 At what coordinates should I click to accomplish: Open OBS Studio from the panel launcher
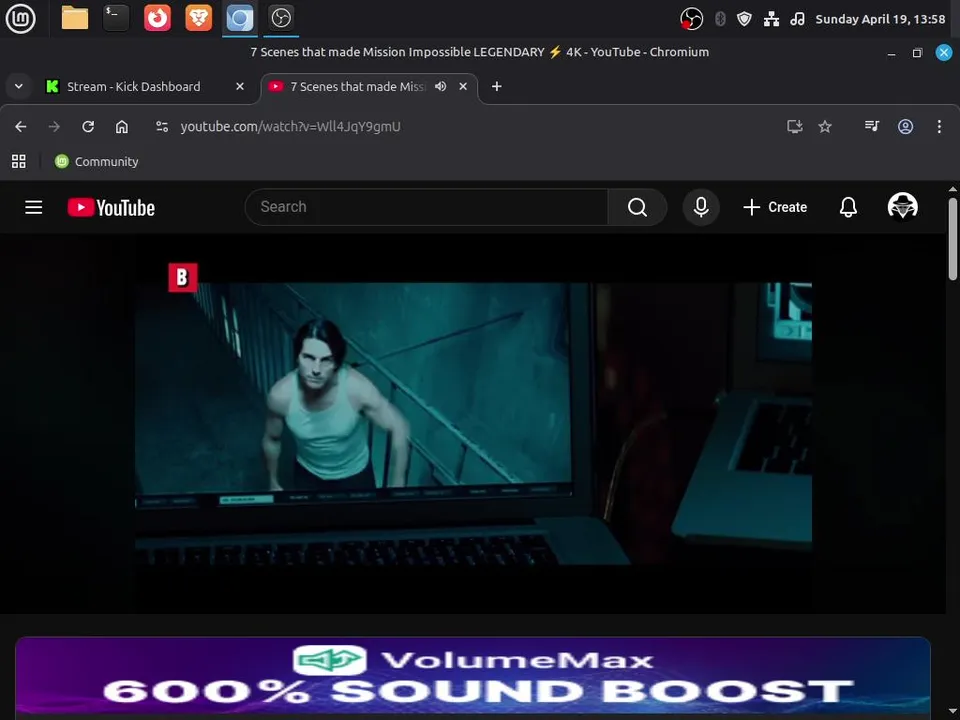[x=281, y=18]
